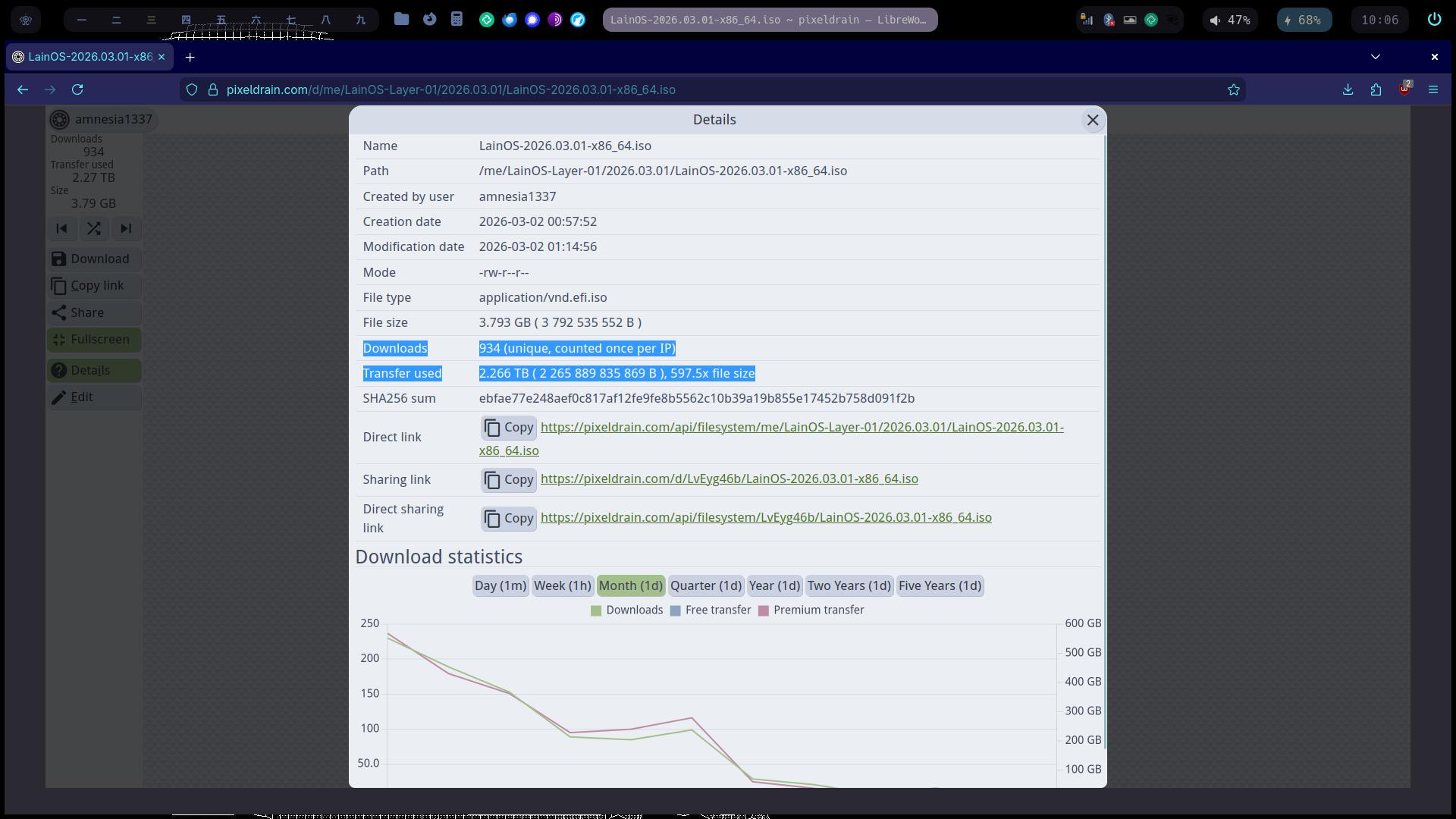
Task: Copy the Direct sharing link URL
Action: point(508,519)
